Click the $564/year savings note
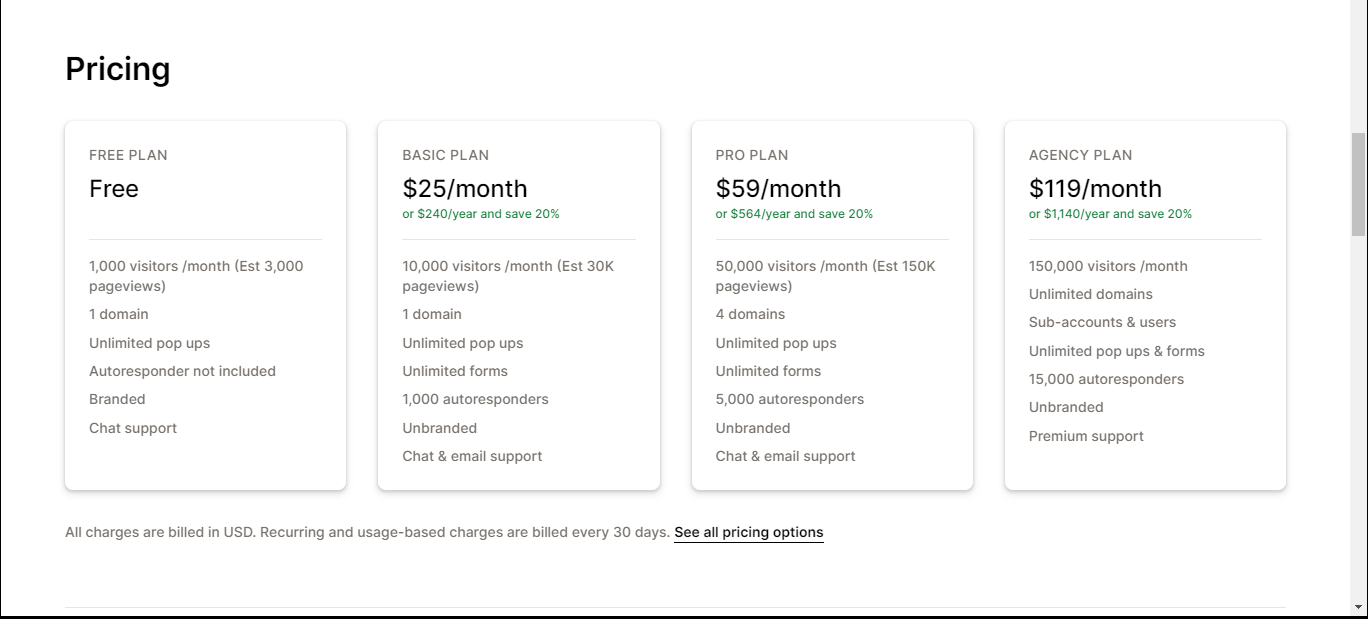This screenshot has height=619, width=1368. (794, 214)
